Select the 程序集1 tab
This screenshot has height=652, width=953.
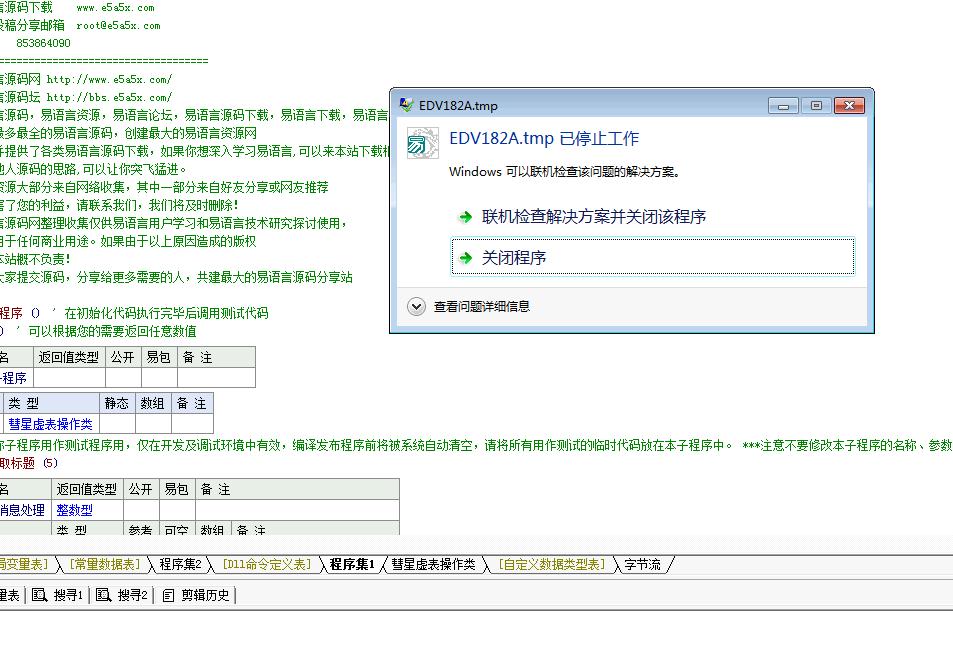coord(352,564)
